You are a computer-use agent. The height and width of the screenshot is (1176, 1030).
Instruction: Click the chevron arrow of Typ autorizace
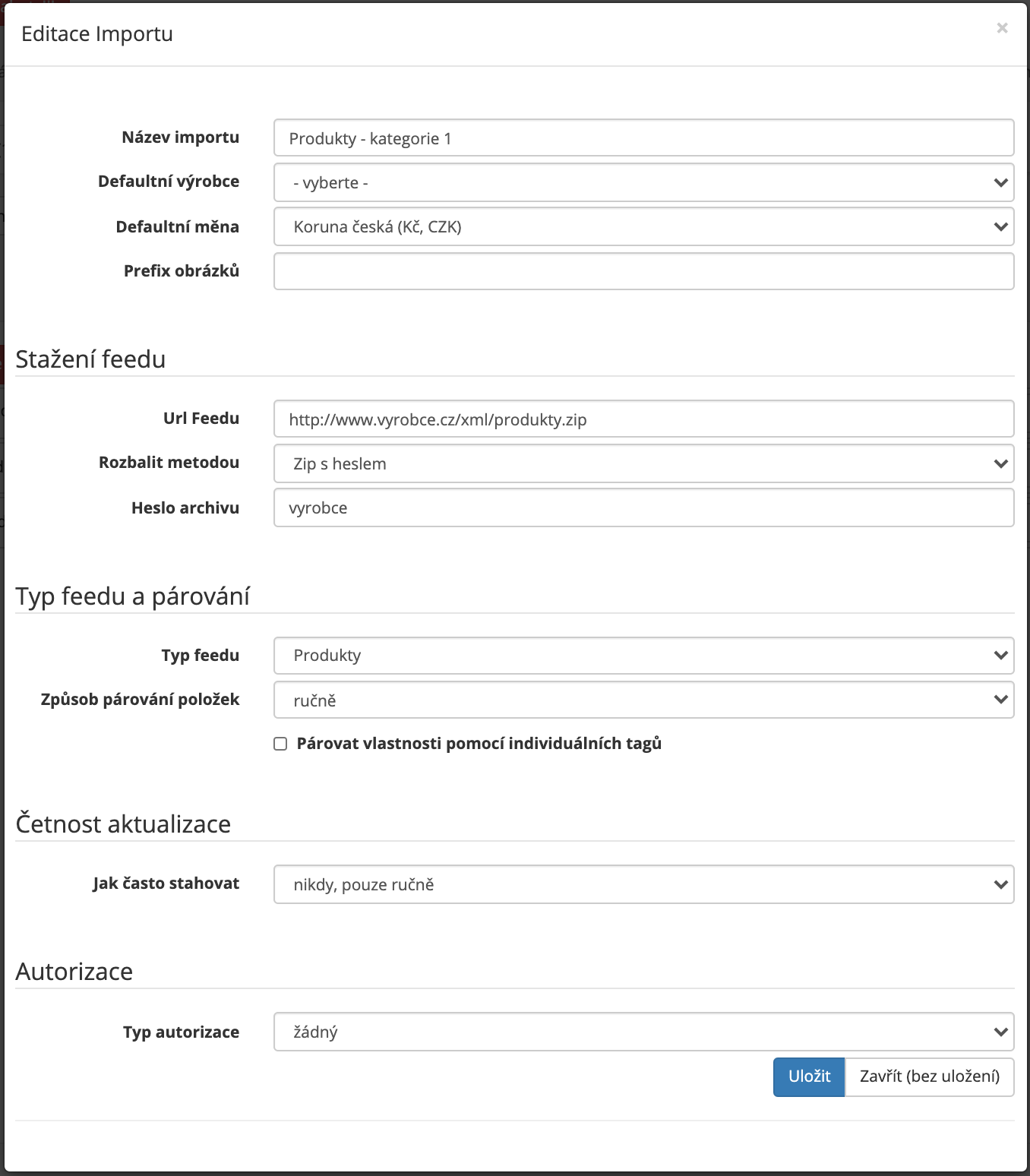click(x=1000, y=1032)
